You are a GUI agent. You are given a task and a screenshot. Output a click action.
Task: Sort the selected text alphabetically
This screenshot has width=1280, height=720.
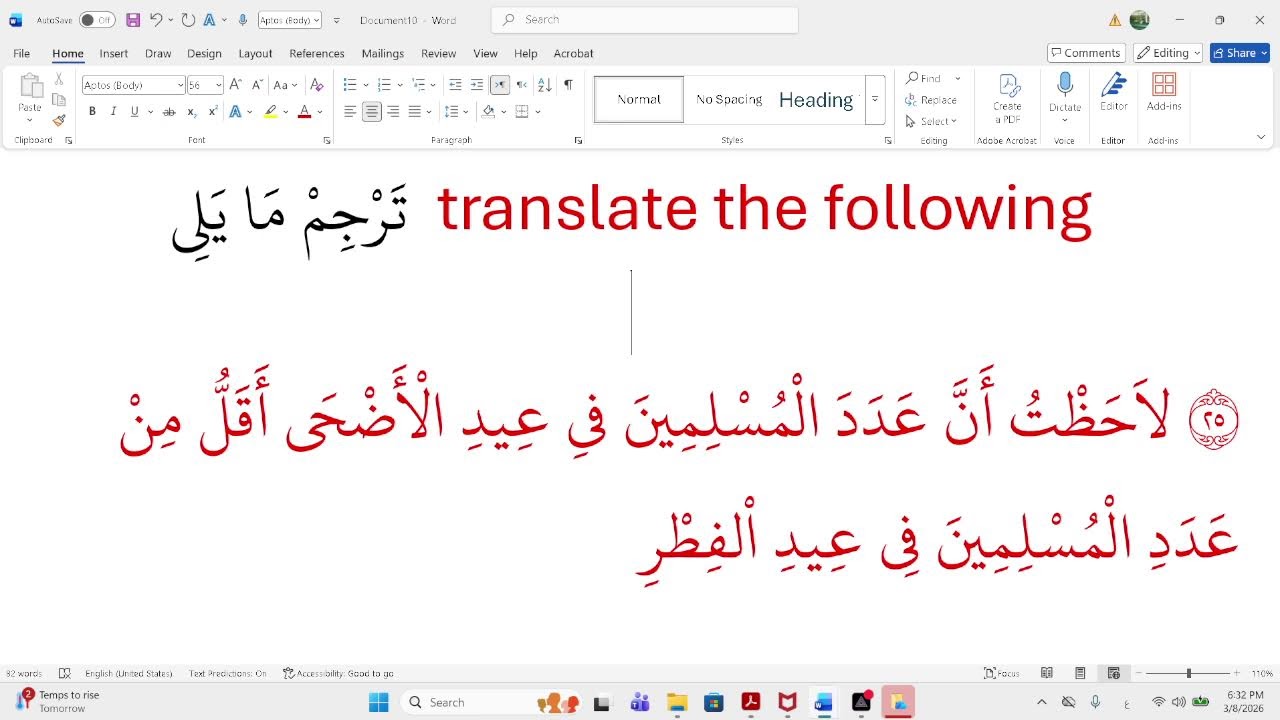click(545, 85)
